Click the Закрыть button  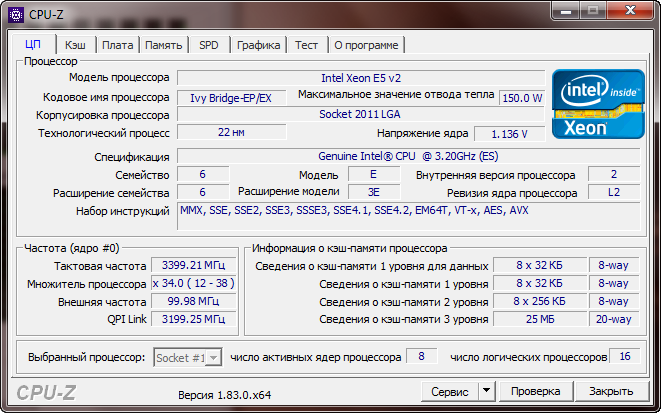coord(611,392)
